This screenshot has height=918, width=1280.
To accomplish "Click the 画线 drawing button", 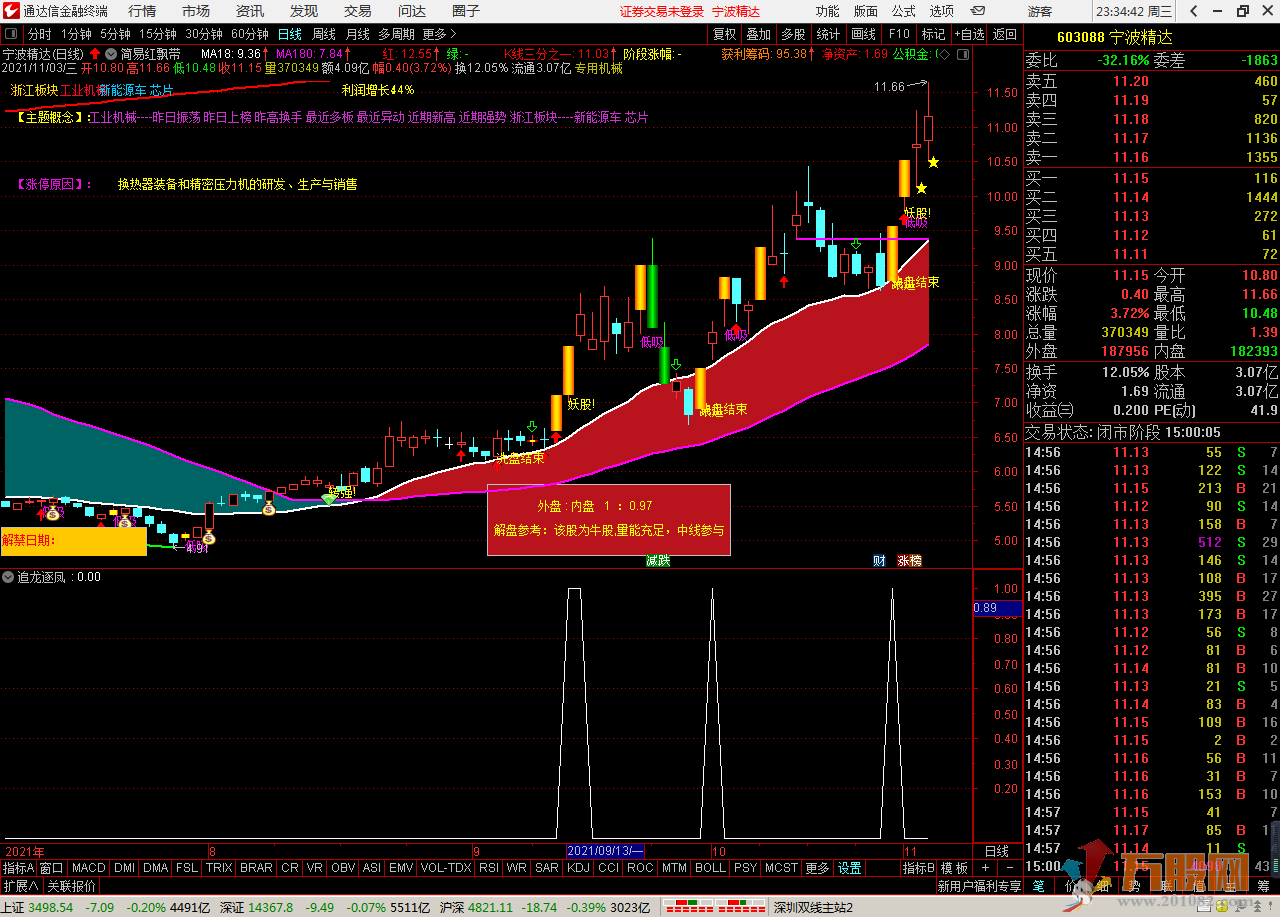I will [x=863, y=34].
